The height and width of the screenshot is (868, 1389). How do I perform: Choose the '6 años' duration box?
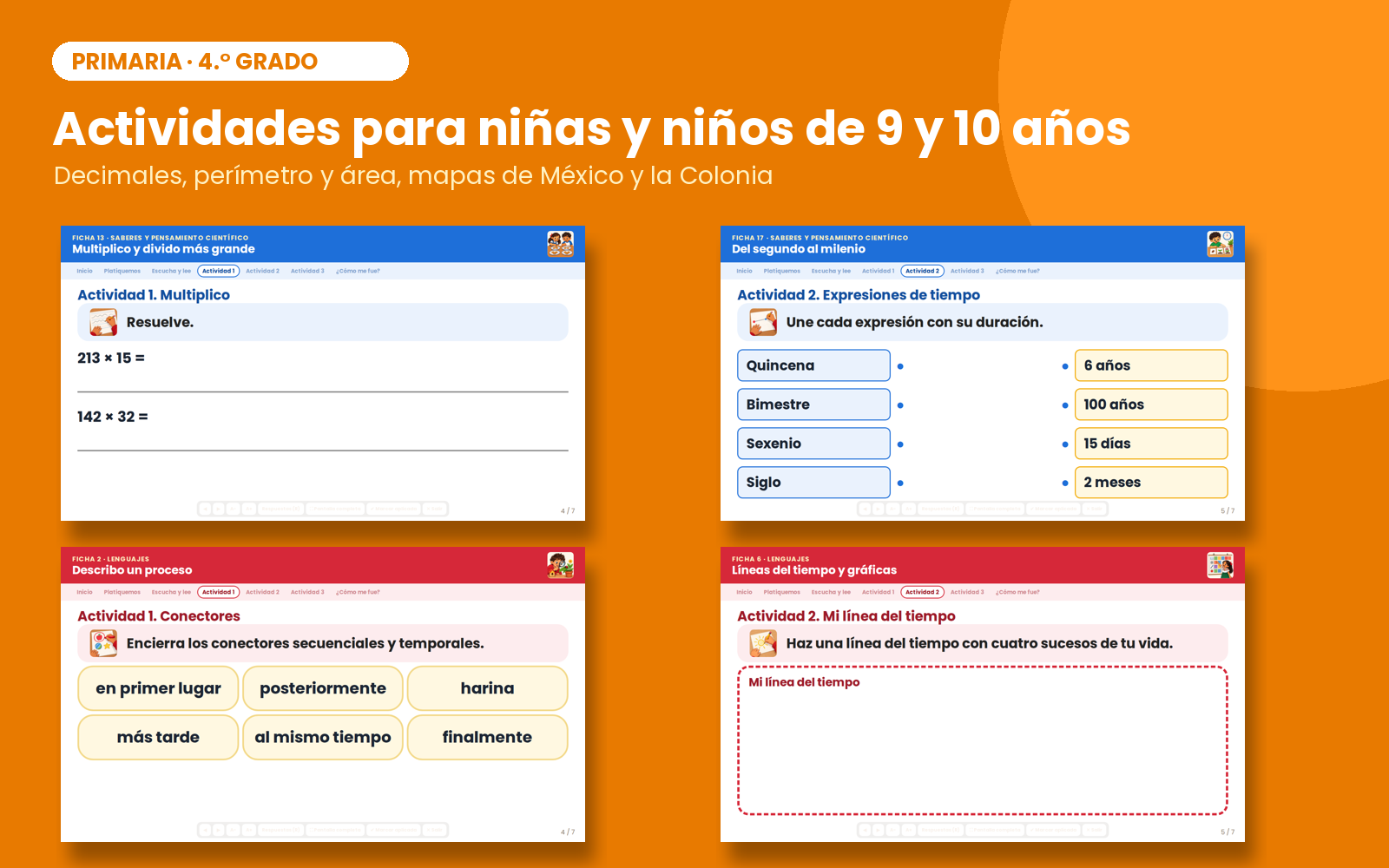click(x=1151, y=365)
